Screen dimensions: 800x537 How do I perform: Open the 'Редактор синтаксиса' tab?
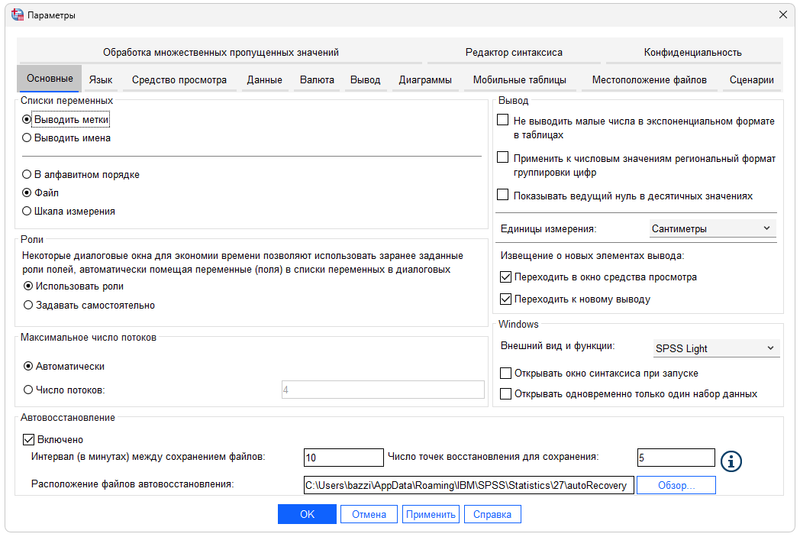click(x=514, y=52)
